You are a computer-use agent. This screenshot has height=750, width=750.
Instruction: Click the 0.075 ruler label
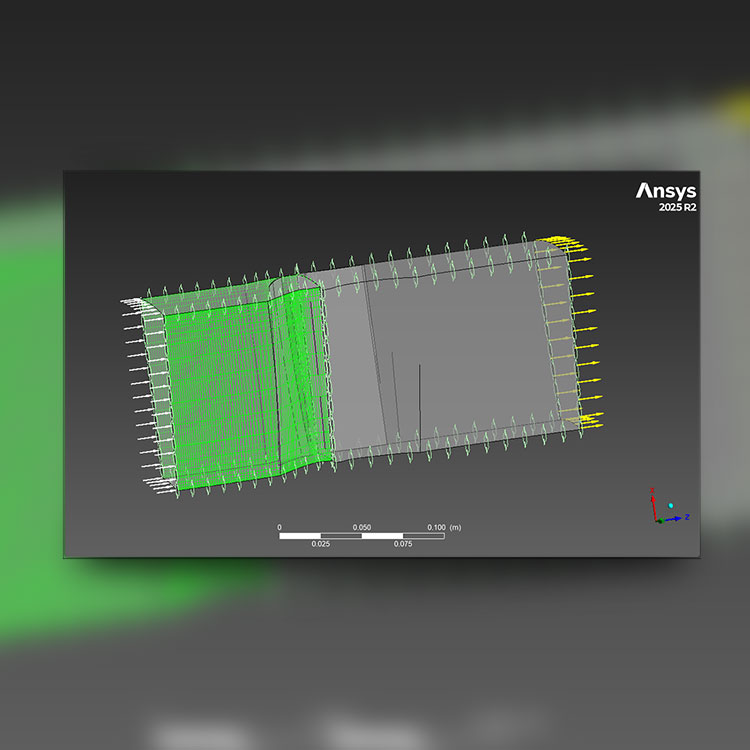tap(402, 545)
